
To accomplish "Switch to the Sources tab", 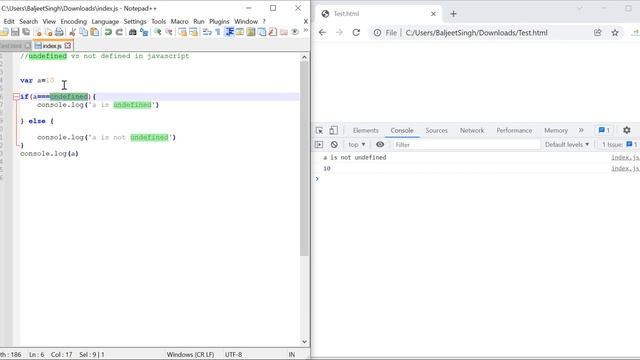I will point(436,130).
